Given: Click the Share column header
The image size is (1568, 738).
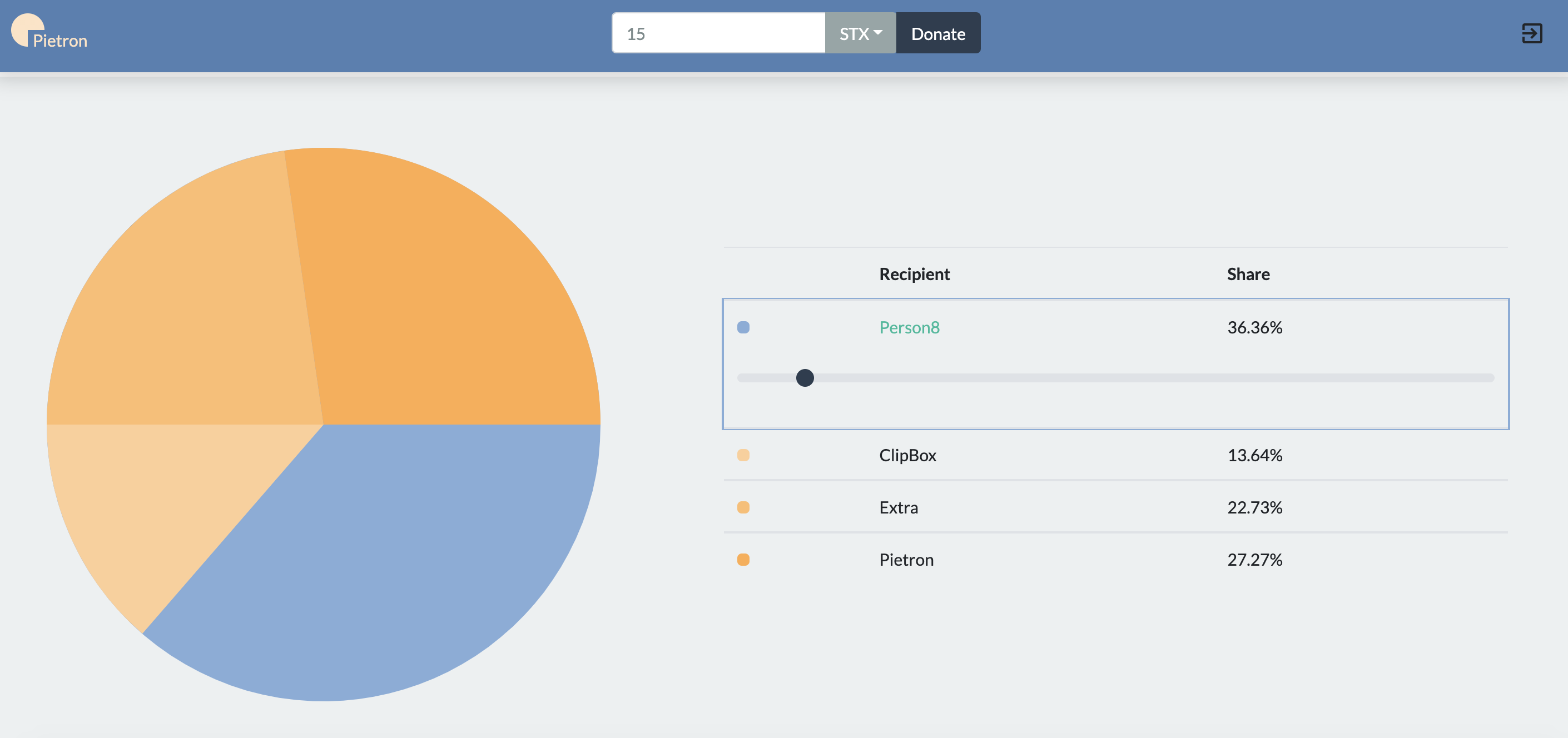Looking at the screenshot, I should coord(1248,275).
